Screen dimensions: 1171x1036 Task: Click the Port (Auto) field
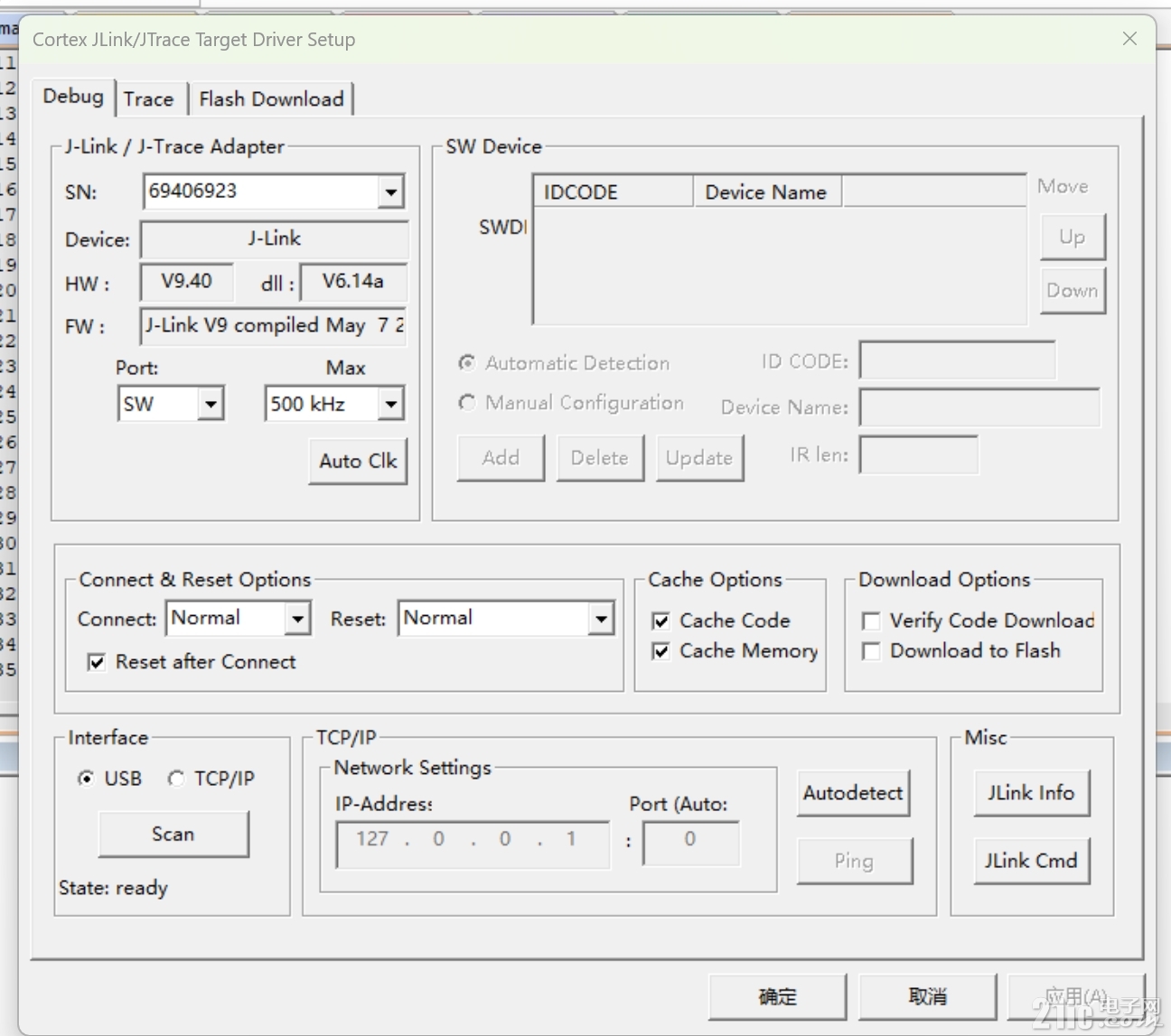click(x=691, y=843)
